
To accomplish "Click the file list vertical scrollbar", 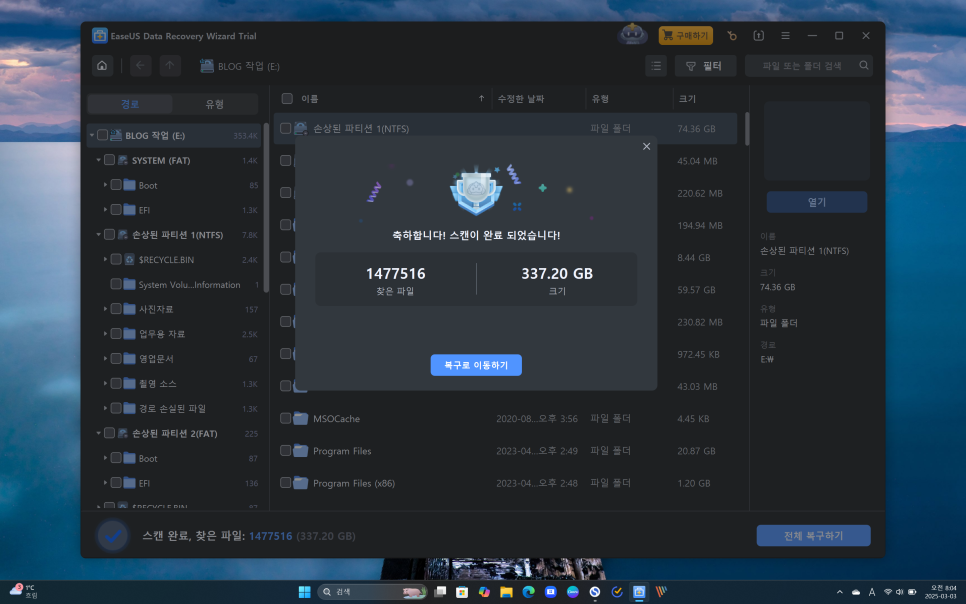I will pyautogui.click(x=747, y=129).
